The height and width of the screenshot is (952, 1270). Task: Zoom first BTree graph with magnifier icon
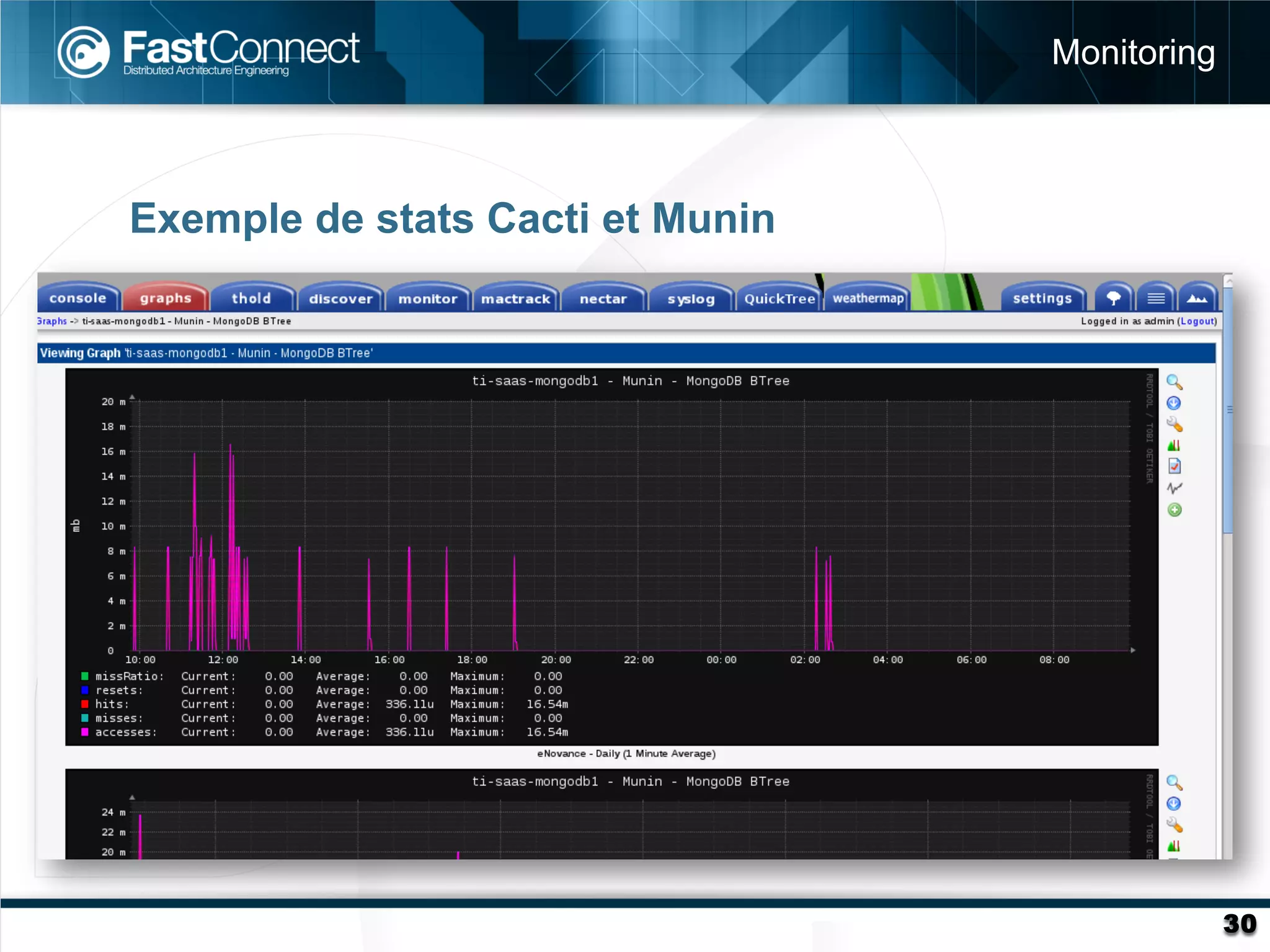(1175, 382)
